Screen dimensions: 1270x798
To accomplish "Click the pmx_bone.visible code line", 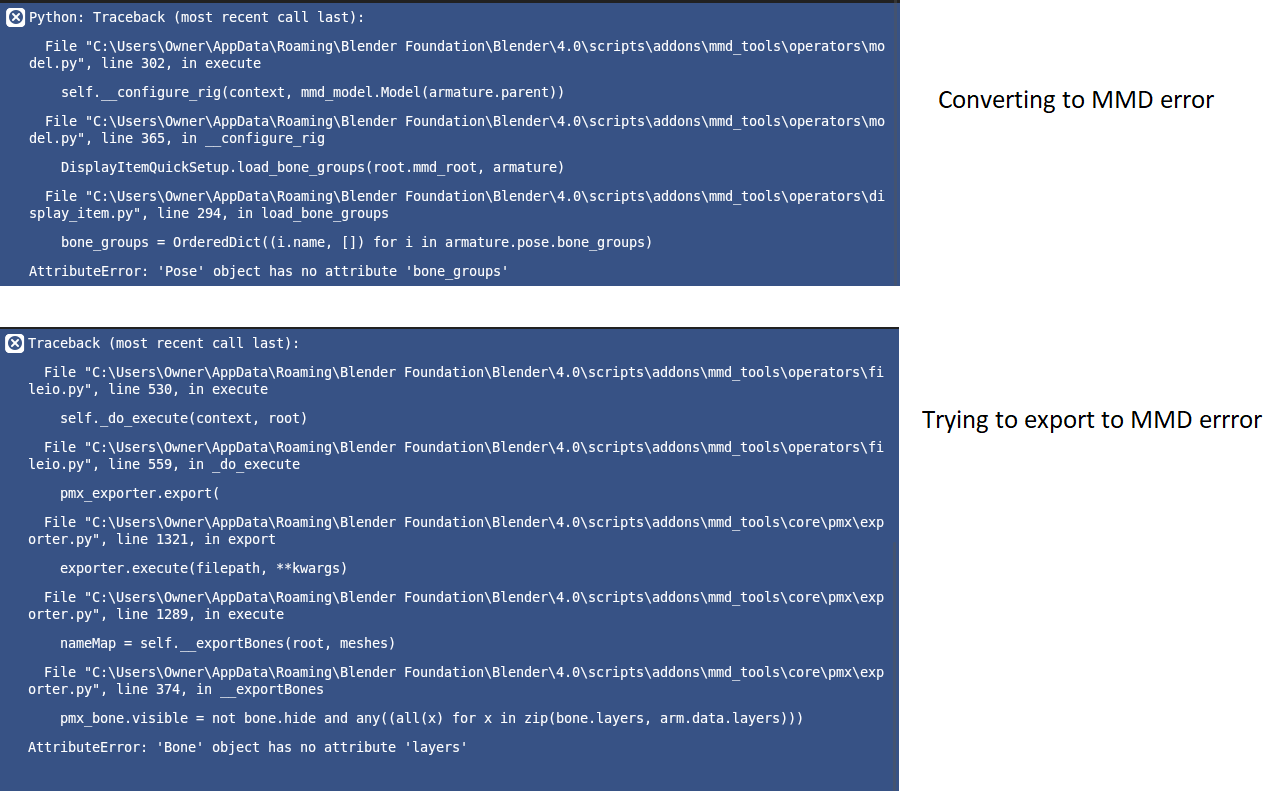I will tap(432, 718).
